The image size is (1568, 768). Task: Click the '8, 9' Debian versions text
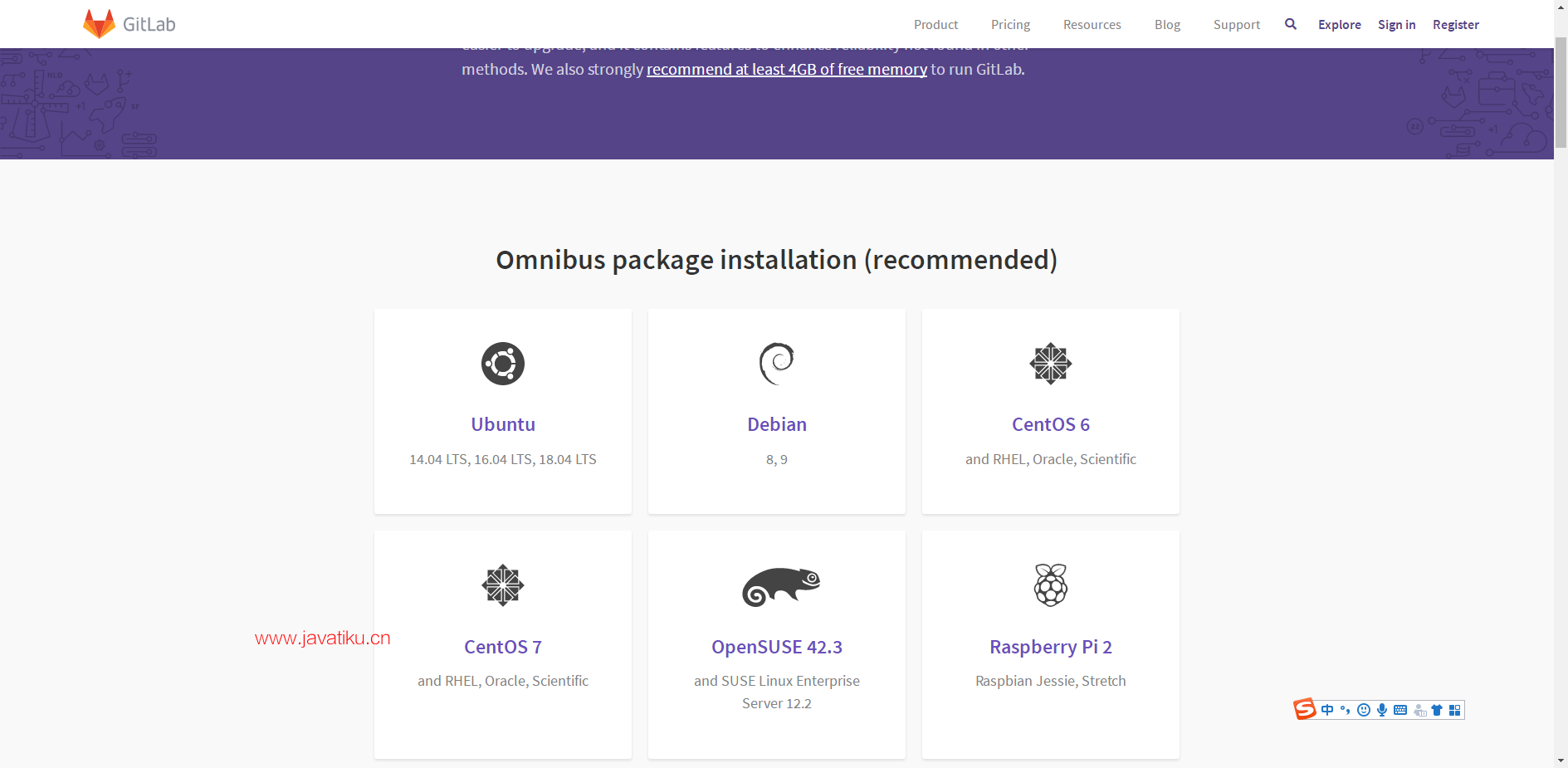tap(777, 459)
